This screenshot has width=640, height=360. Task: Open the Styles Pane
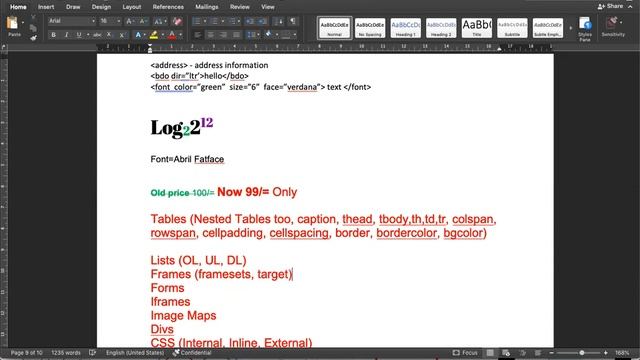coord(585,29)
